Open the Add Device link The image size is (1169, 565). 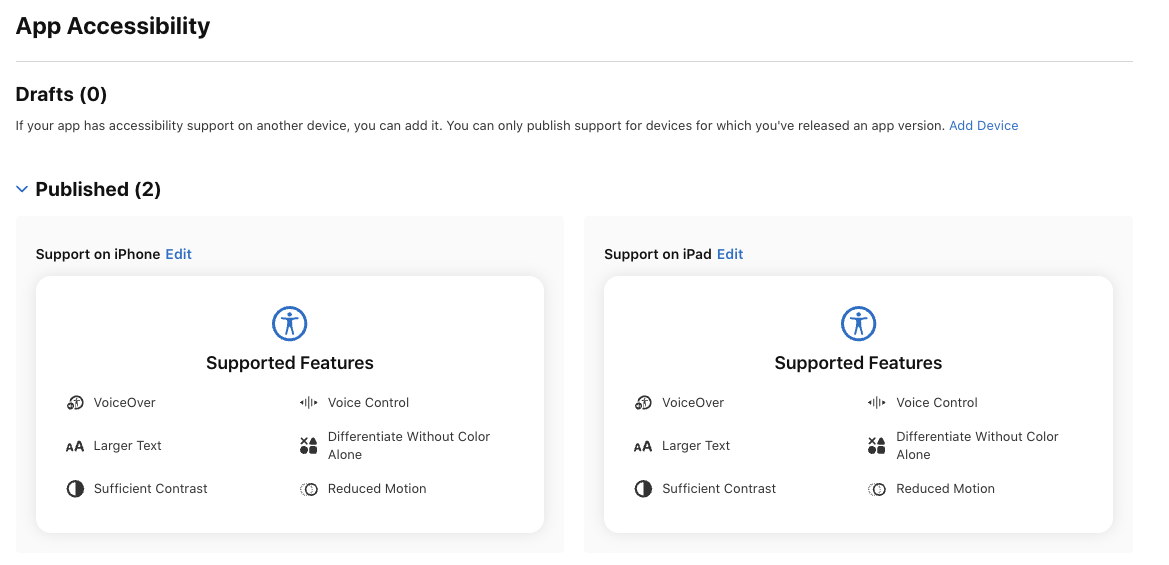coord(983,126)
